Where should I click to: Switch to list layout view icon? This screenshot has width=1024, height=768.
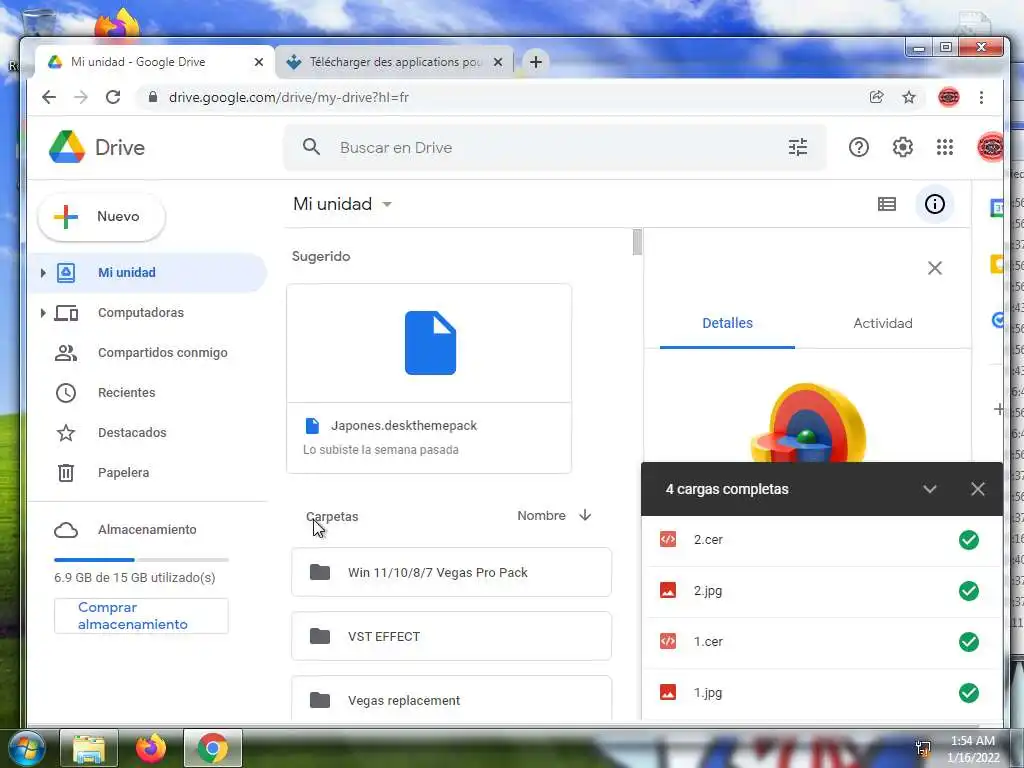tap(886, 204)
